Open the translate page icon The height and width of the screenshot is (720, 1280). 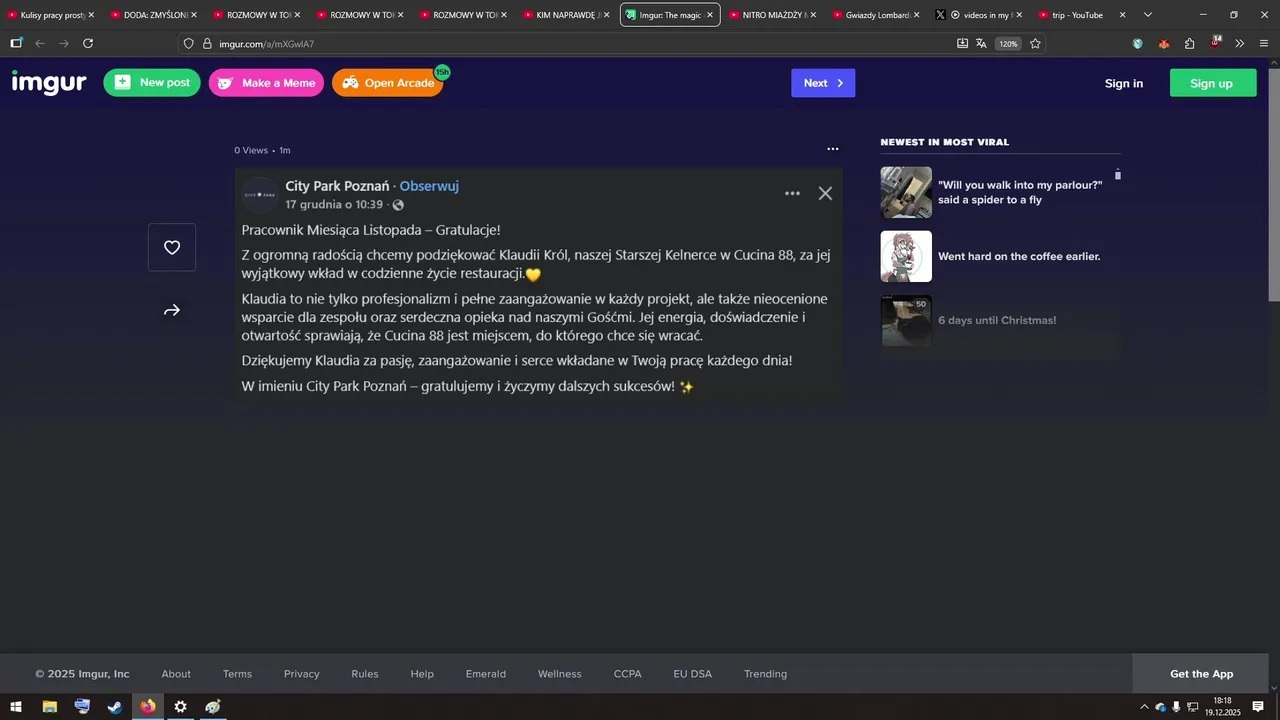coord(981,44)
